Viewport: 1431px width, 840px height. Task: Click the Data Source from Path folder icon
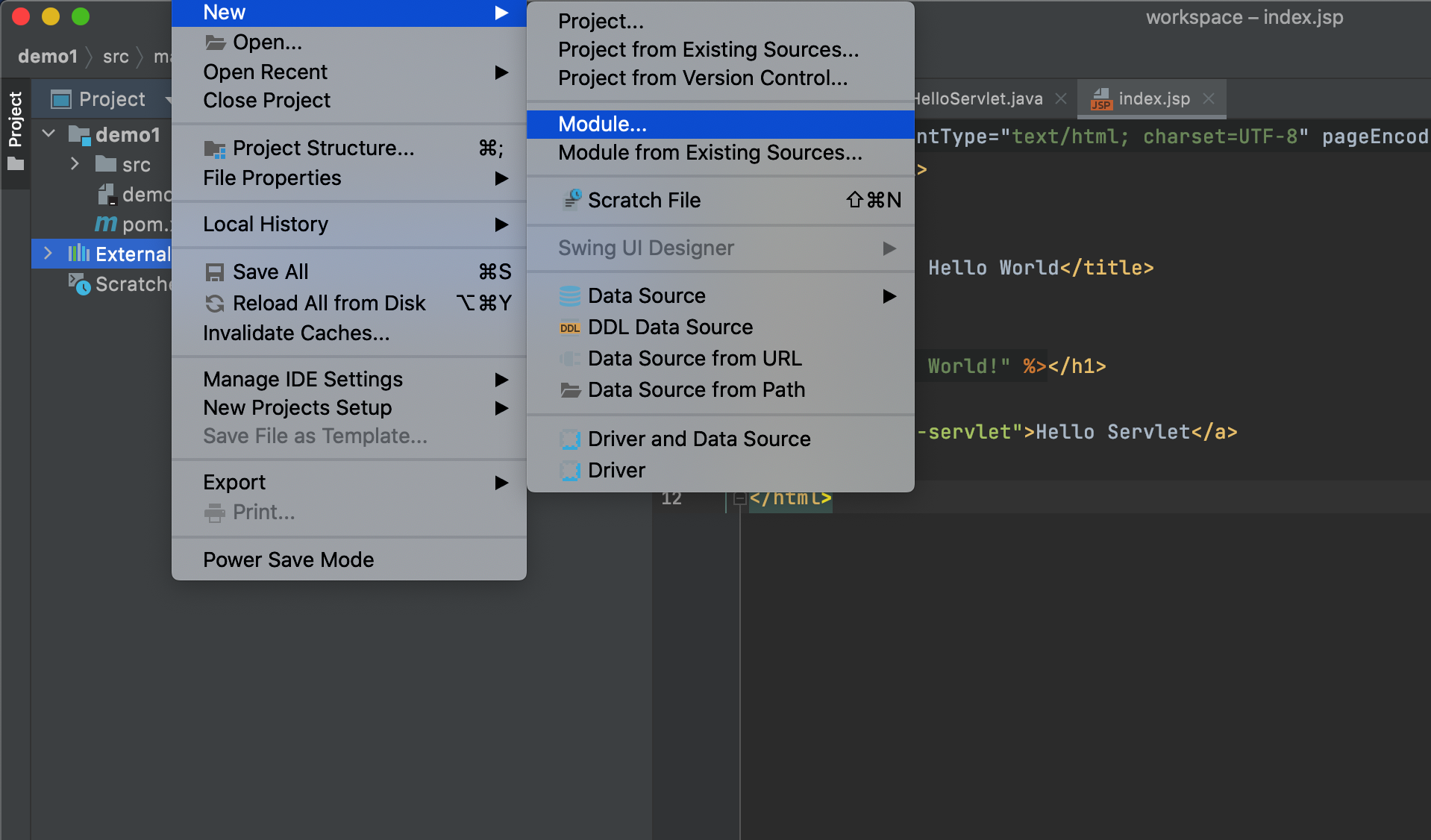coord(570,390)
